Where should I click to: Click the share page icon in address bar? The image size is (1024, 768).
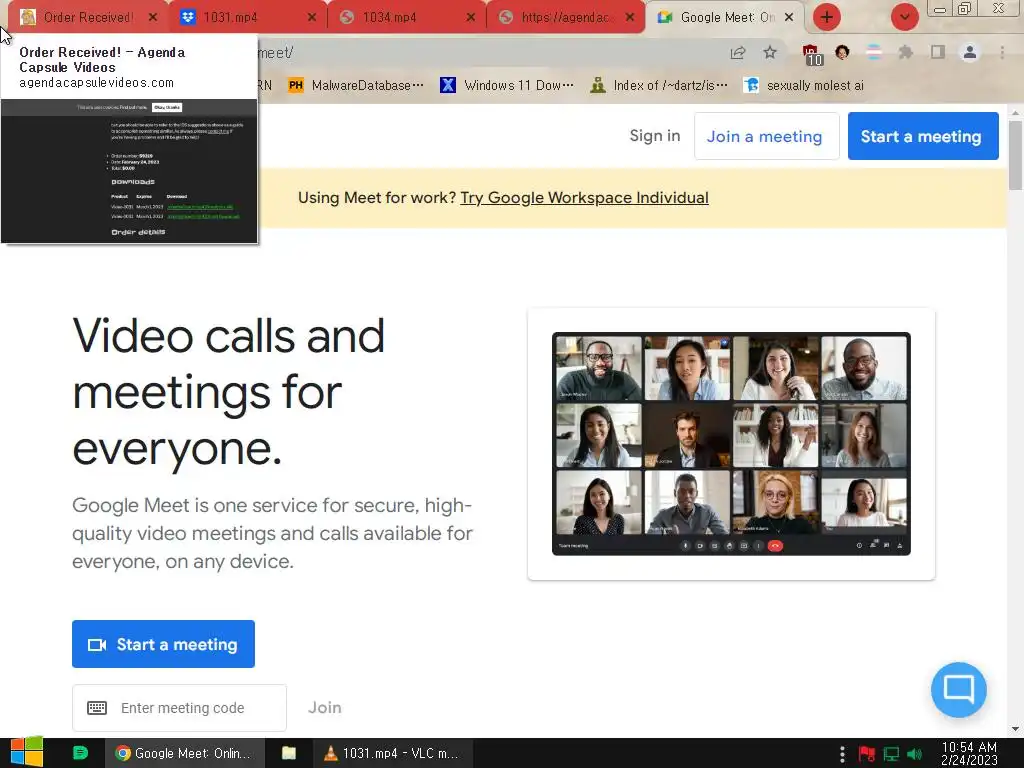click(738, 53)
